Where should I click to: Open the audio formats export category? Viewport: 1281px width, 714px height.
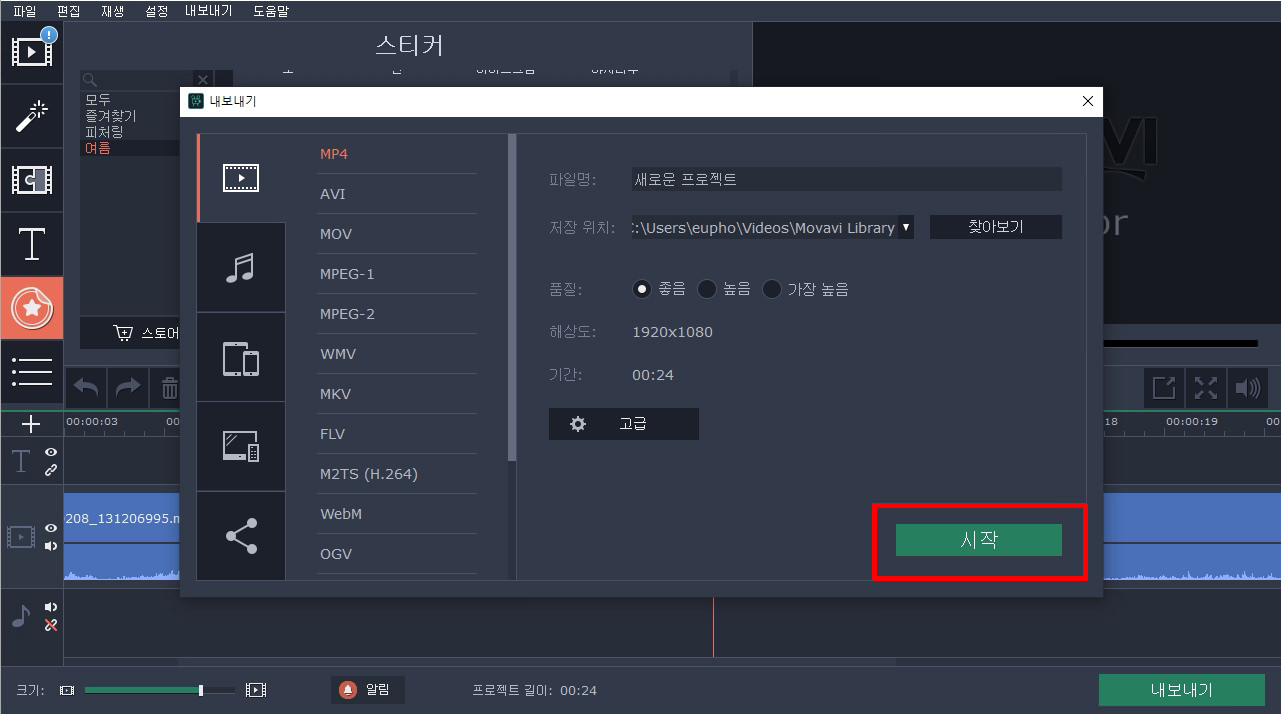pyautogui.click(x=241, y=266)
